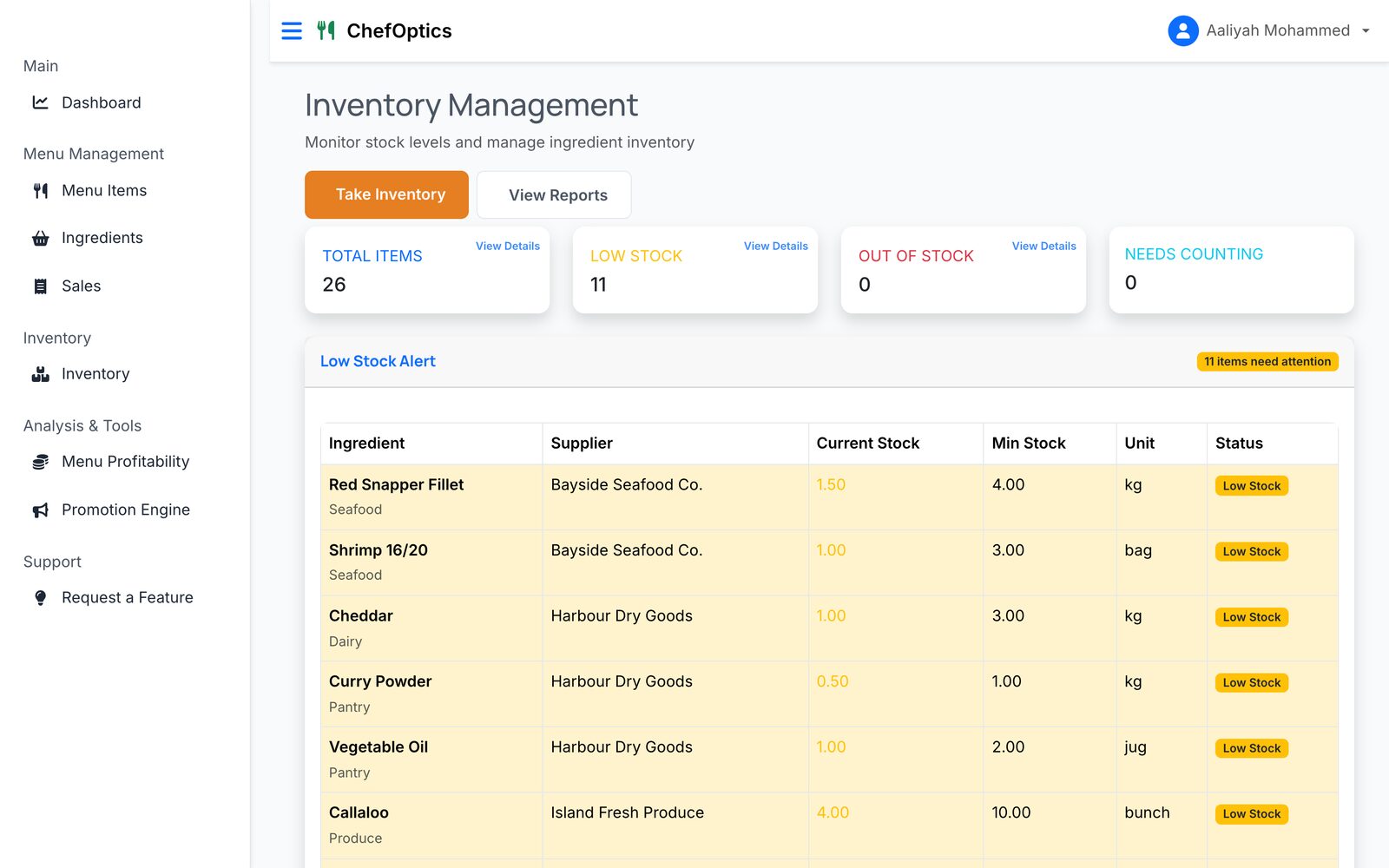Click the ChefOptics brand name
Screen dimensions: 1389x868
399,31
